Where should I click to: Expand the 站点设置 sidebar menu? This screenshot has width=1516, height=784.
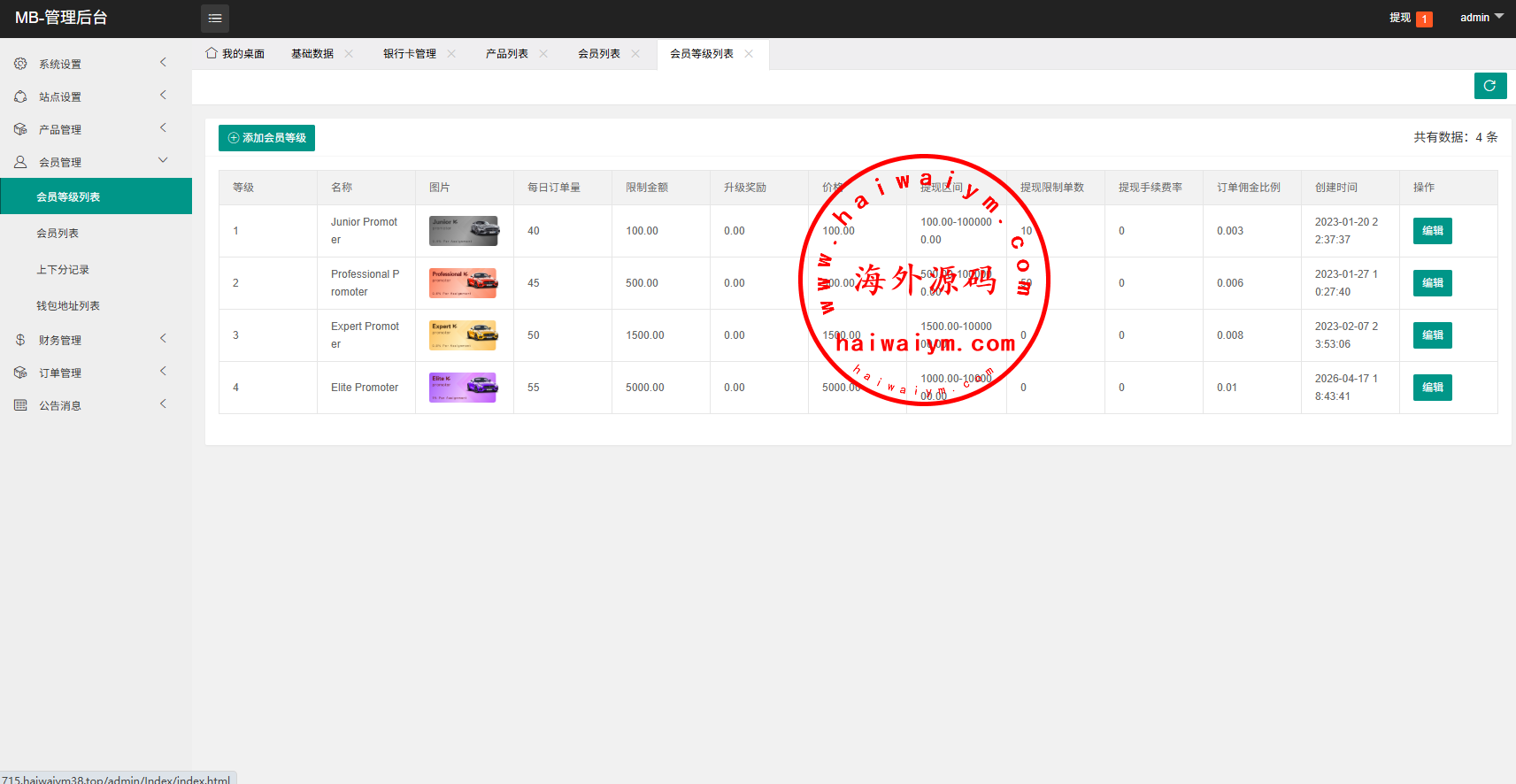coord(96,96)
